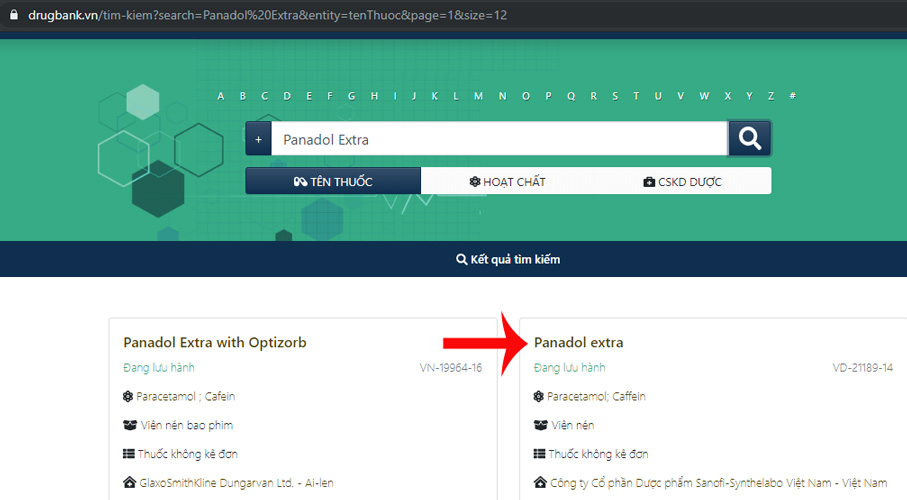
Task: Click GlaxoSmithKline Dungarvan Ltd. manufacturer
Action: (x=236, y=483)
